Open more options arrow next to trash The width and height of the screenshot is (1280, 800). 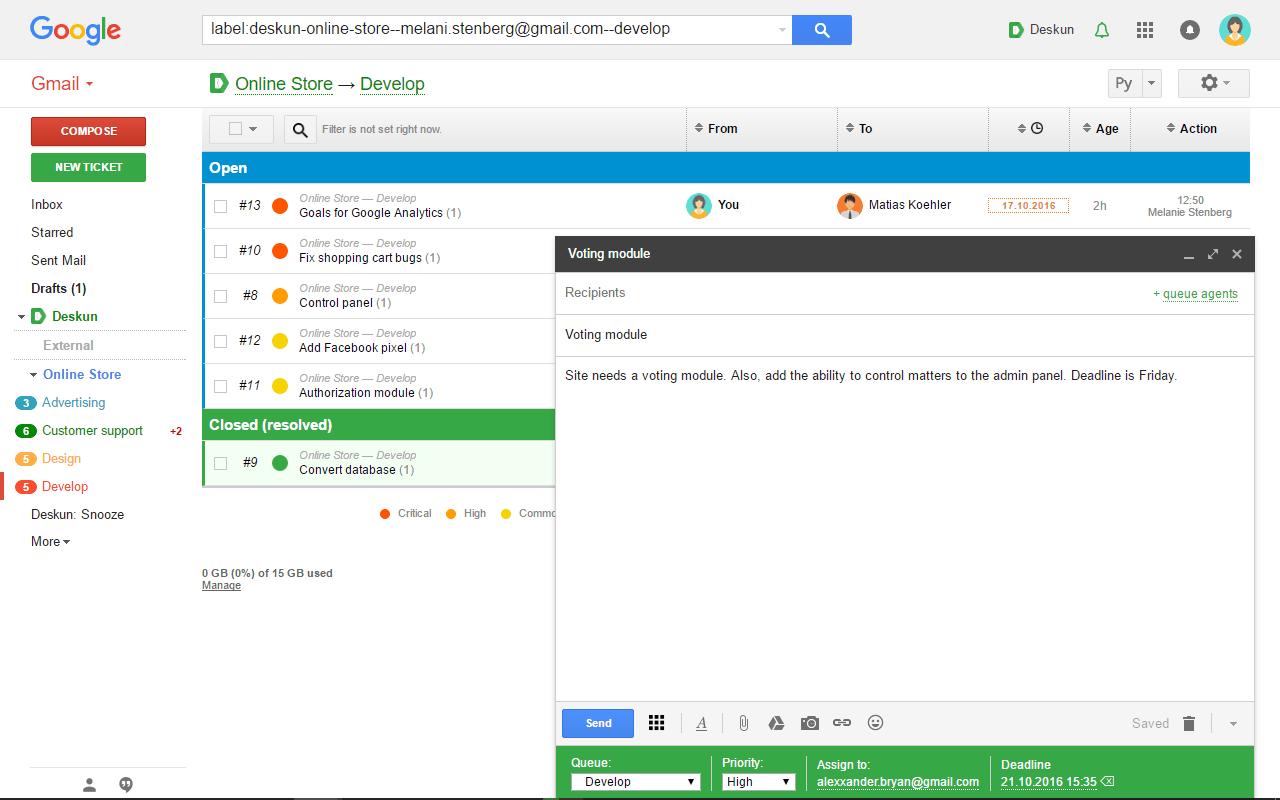point(1233,724)
